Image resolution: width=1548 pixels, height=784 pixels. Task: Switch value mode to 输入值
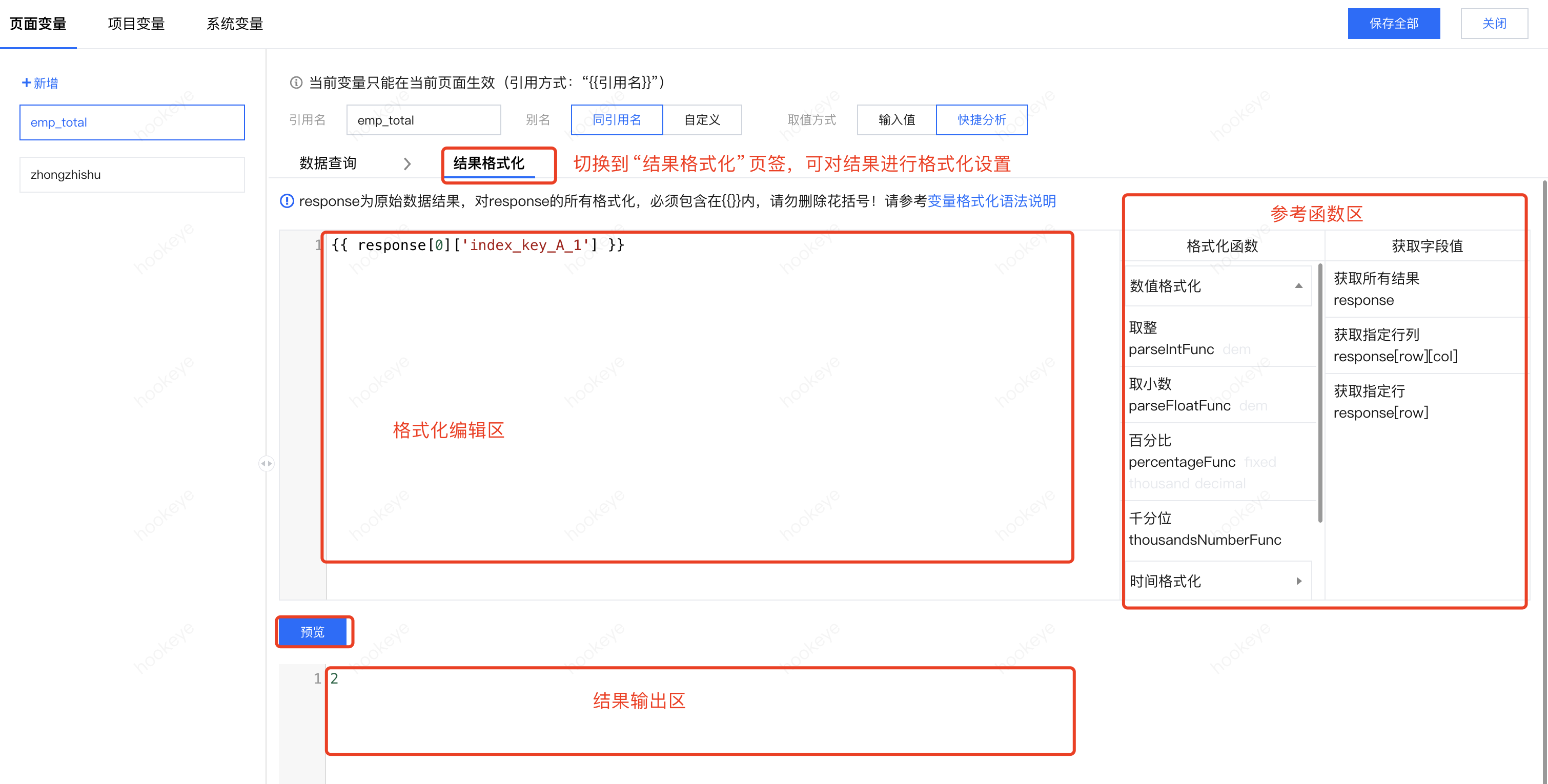click(x=896, y=119)
